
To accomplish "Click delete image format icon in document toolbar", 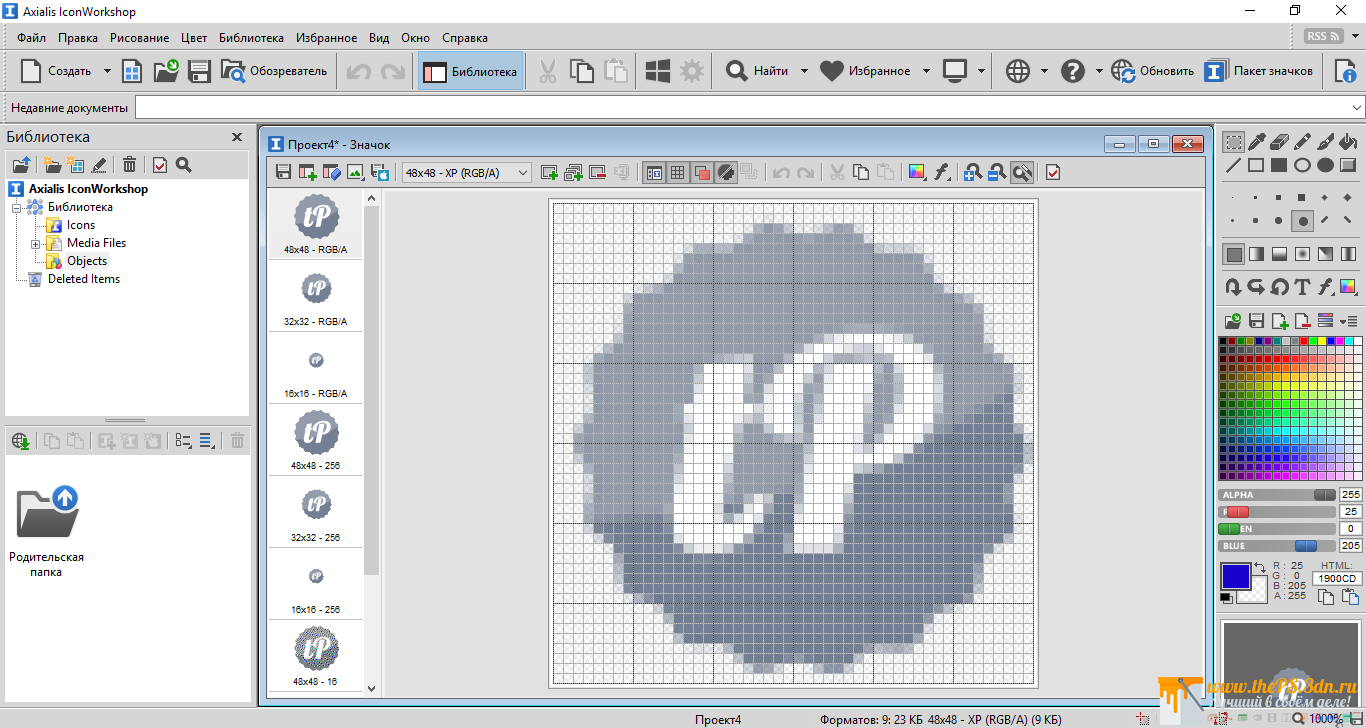I will coord(598,173).
